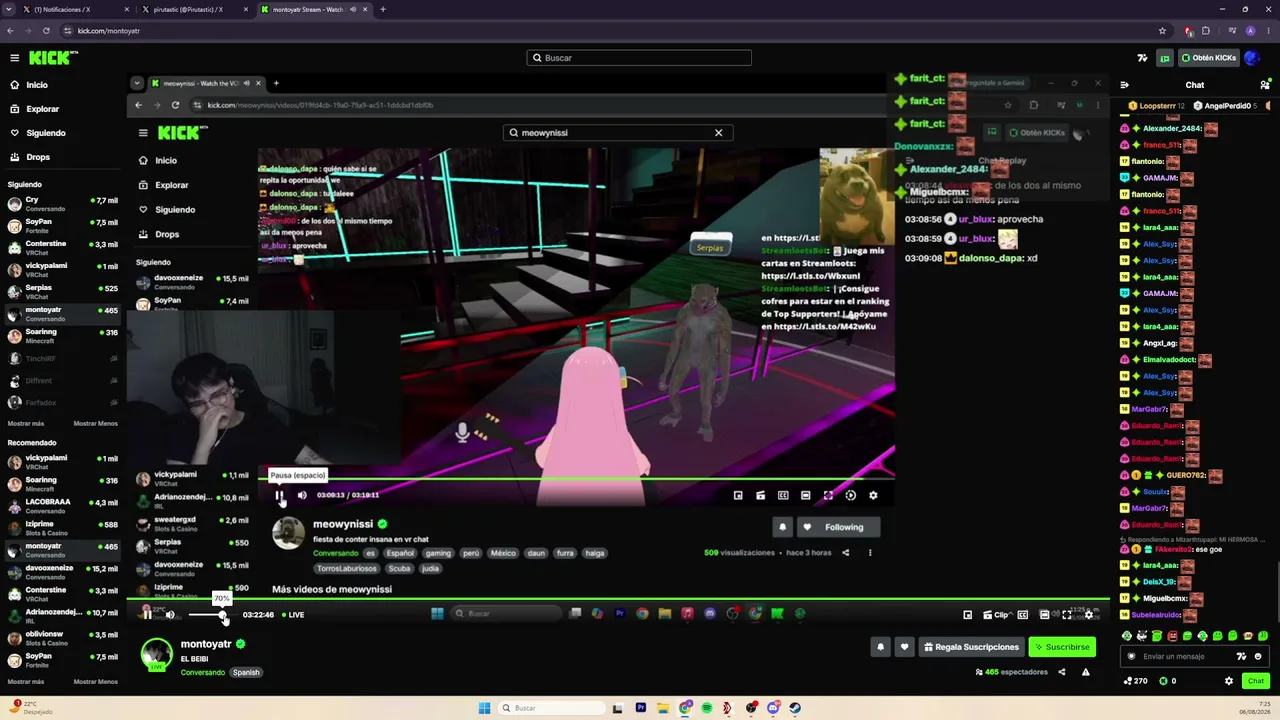Select Loopsterrr in the chat leaderboard
The height and width of the screenshot is (720, 1280).
click(1156, 106)
